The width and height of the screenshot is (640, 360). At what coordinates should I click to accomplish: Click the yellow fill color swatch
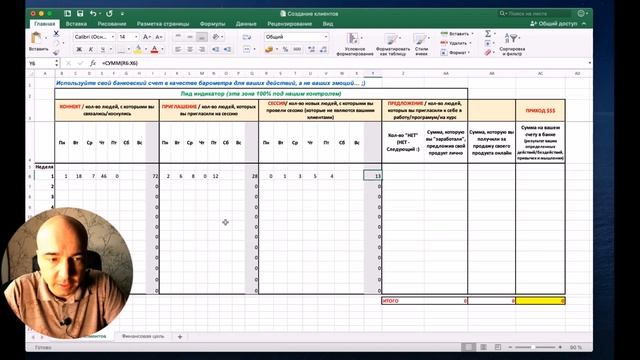pos(138,49)
